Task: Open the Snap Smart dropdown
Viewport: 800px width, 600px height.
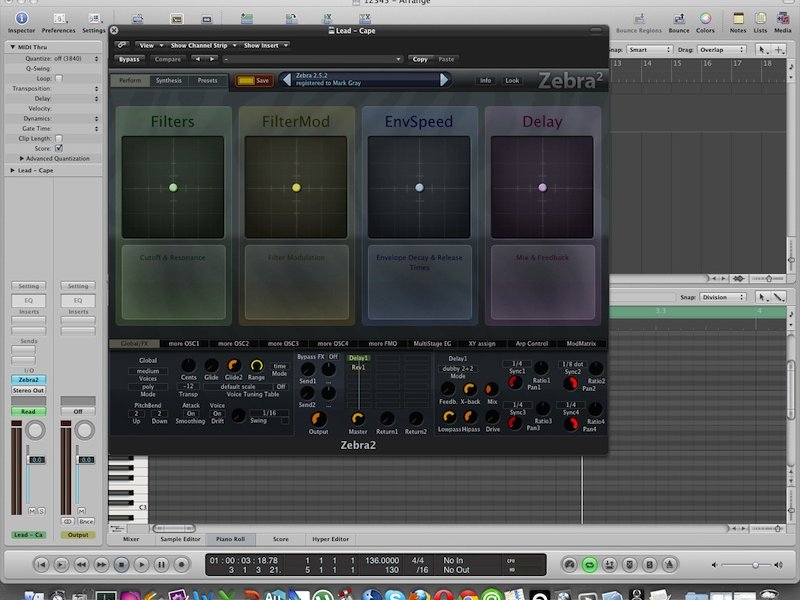Action: [x=649, y=49]
